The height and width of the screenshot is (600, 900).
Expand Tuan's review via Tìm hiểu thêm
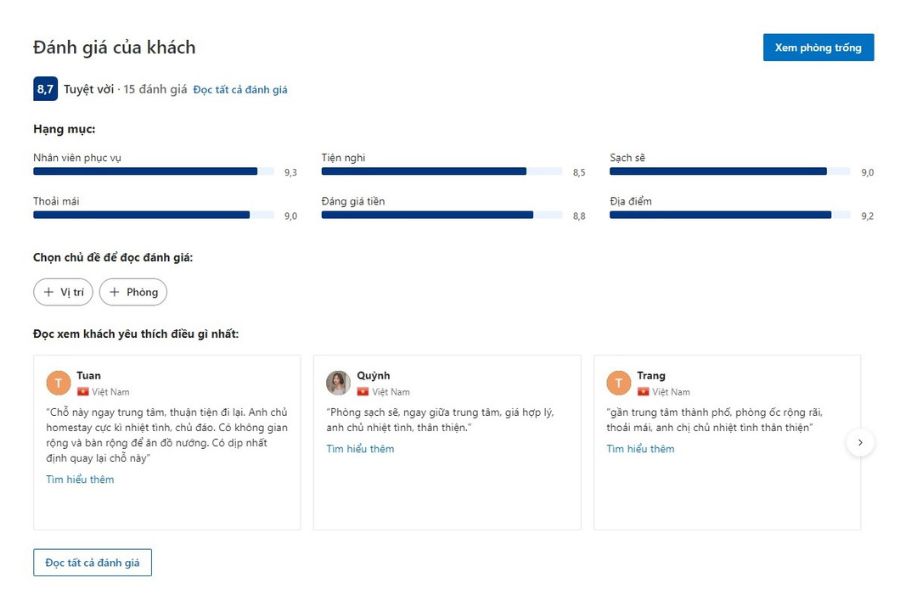coord(80,479)
